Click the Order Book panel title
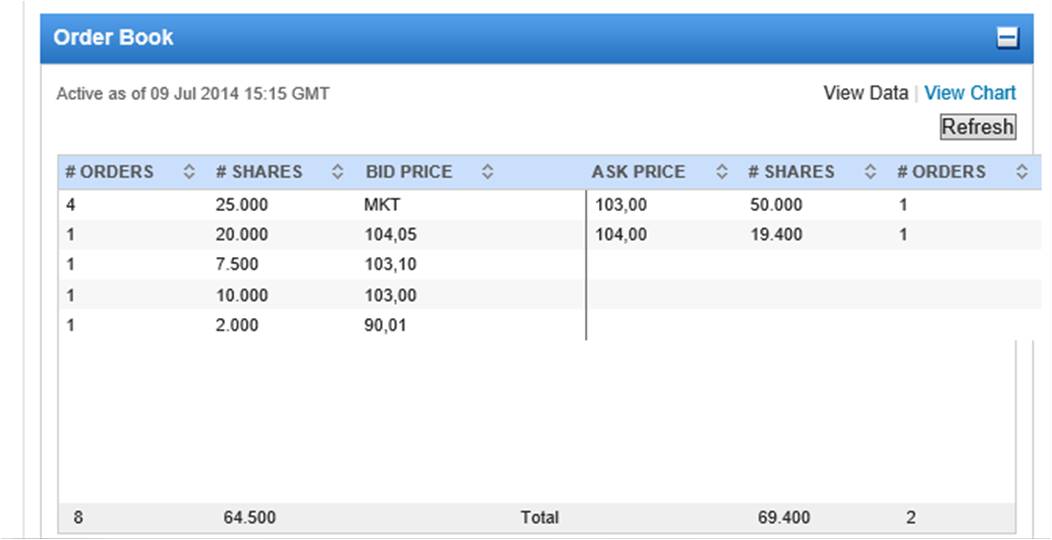 click(113, 38)
